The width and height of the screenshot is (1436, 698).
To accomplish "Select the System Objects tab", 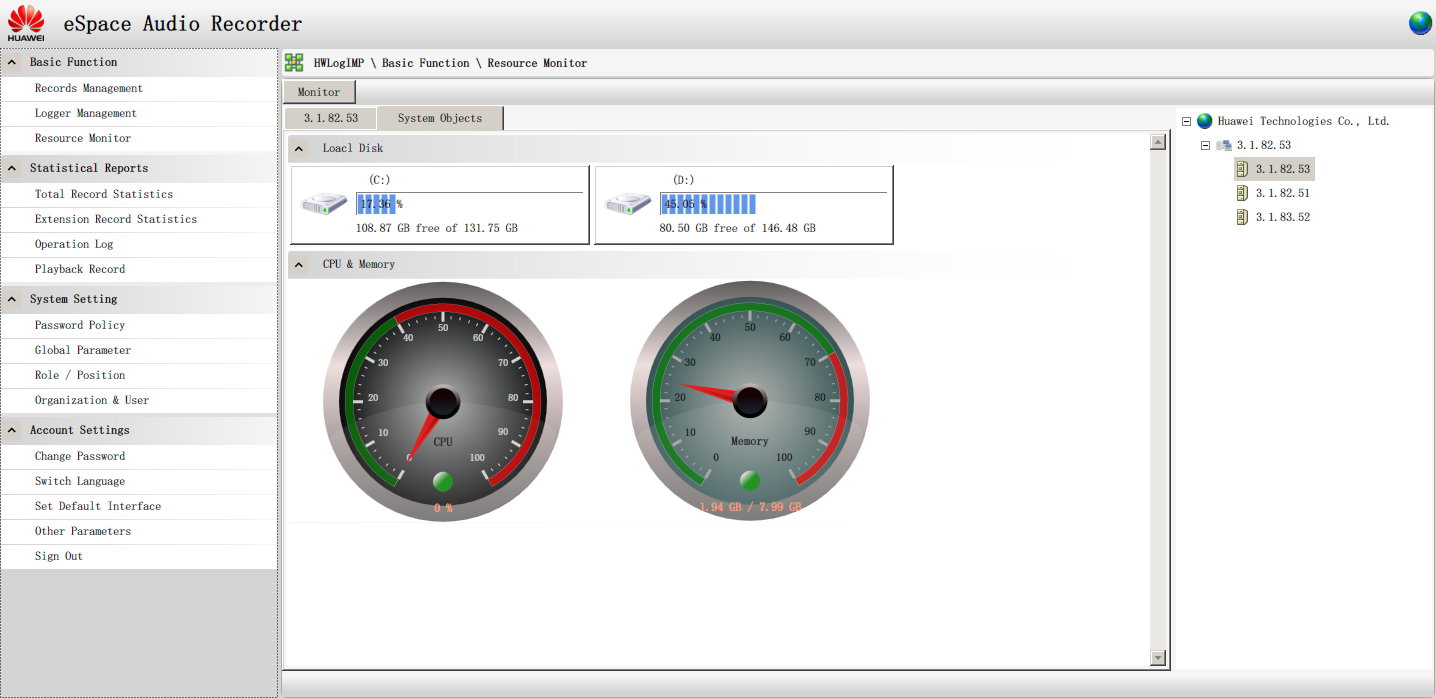I will (x=440, y=118).
